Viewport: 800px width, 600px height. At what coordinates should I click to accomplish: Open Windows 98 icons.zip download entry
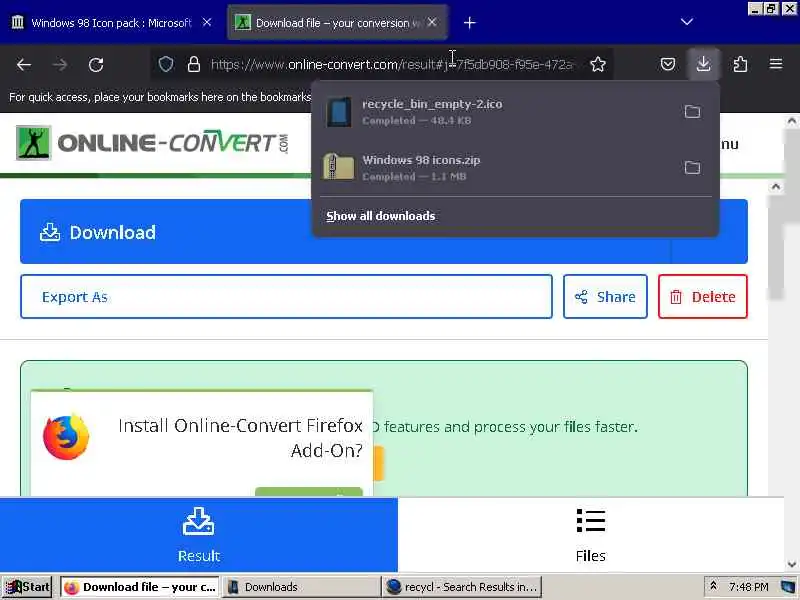(x=497, y=167)
